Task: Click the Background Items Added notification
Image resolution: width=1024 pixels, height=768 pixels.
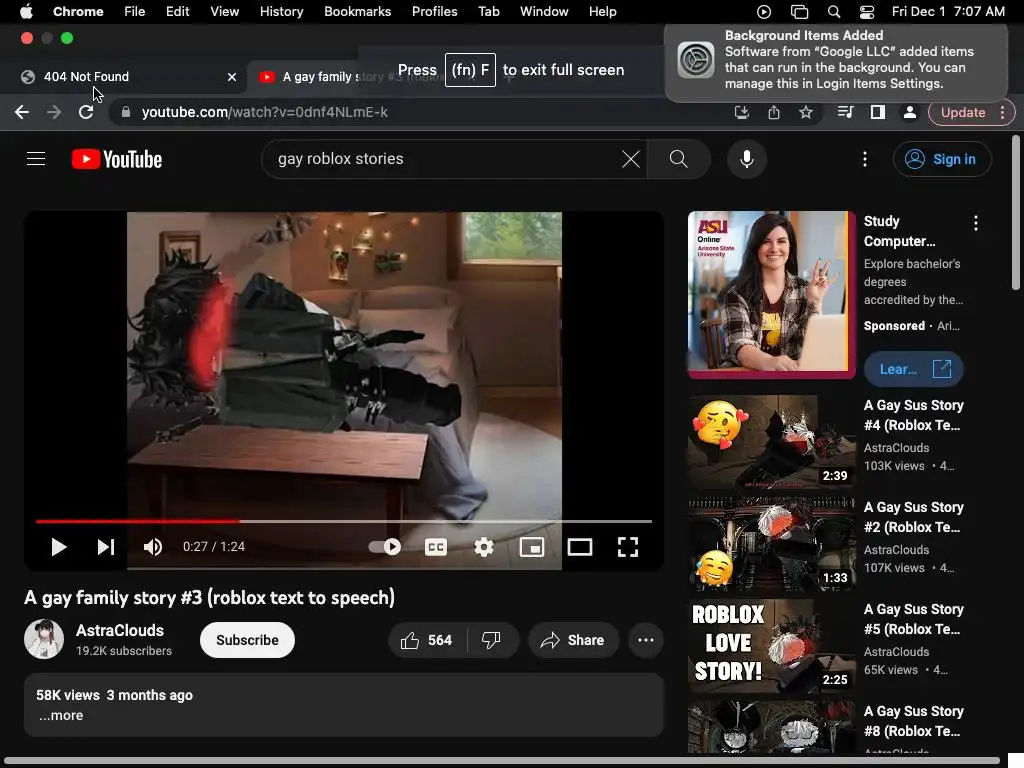Action: pos(836,63)
